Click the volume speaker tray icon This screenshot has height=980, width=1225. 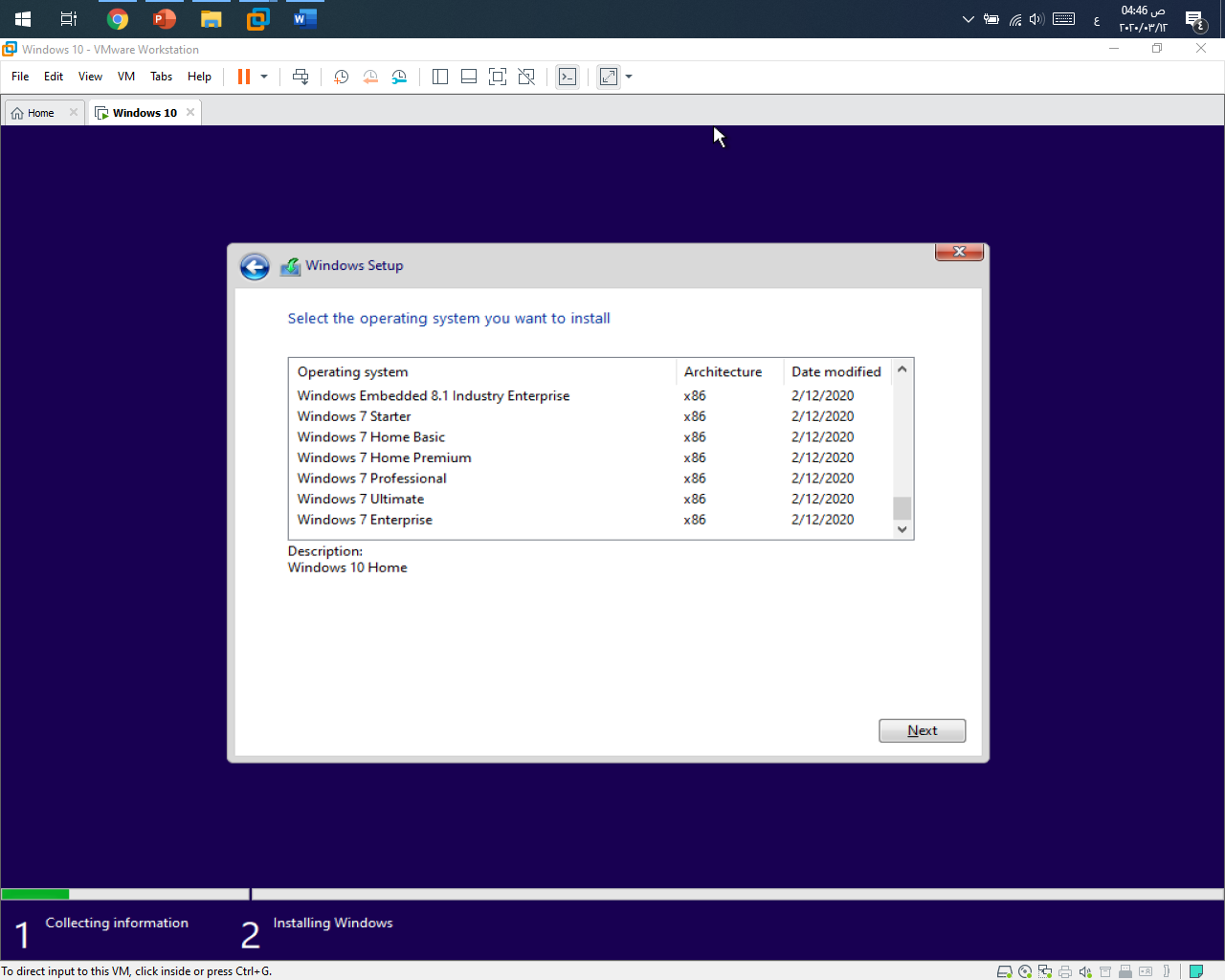click(x=1036, y=19)
